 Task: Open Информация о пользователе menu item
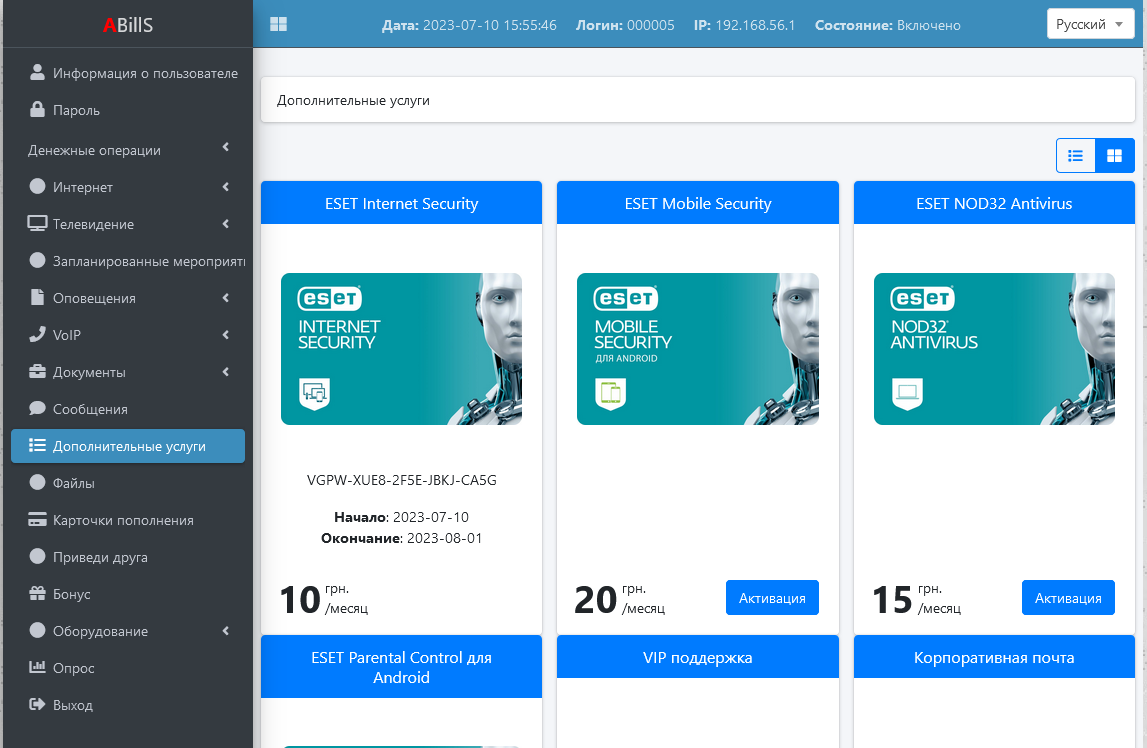(128, 73)
